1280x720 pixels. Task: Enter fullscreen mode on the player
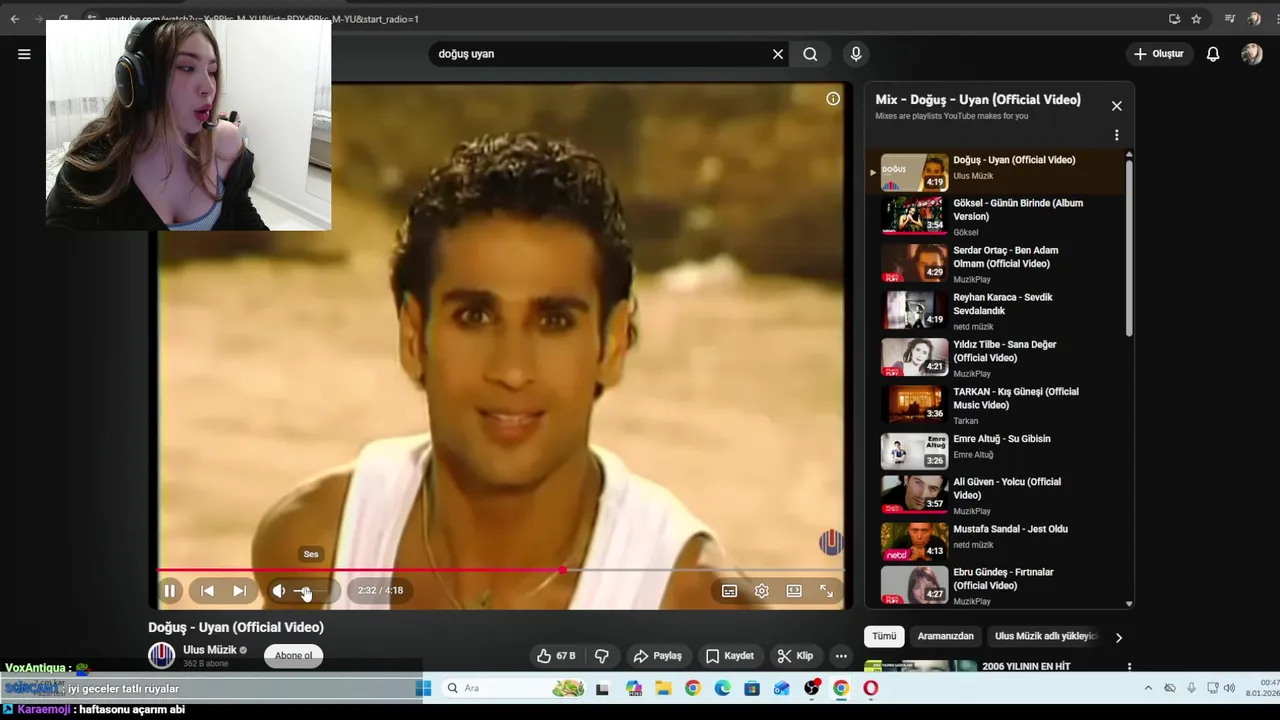coord(826,591)
